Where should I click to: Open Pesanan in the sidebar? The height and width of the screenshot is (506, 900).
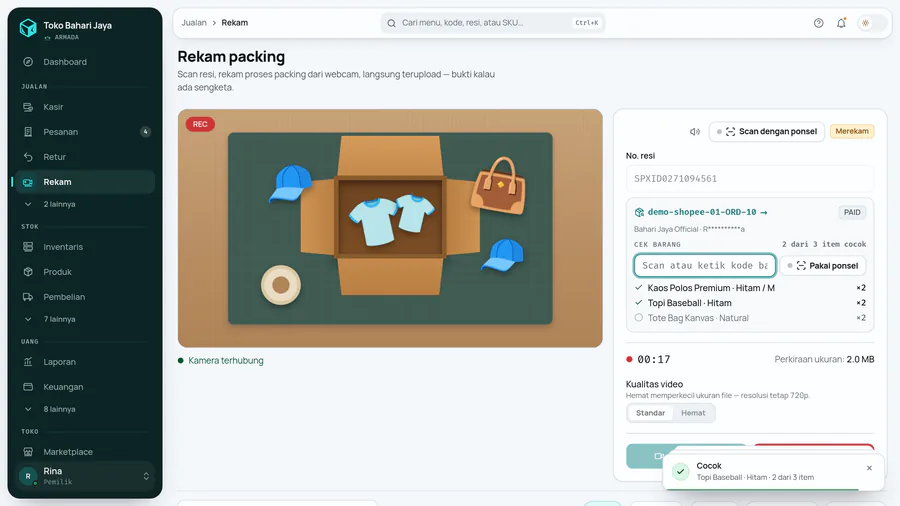(x=84, y=132)
